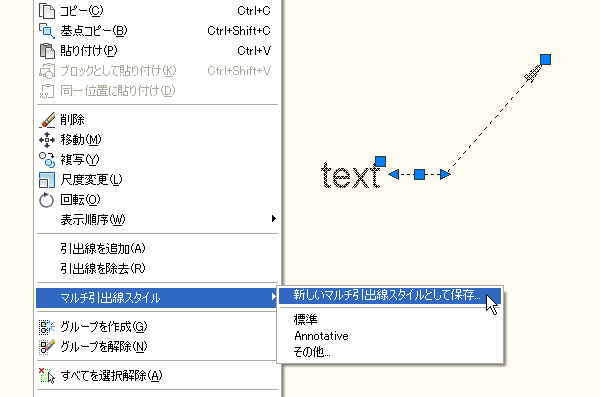Click the move (移動) arrows icon
Viewport: 600px width, 397px height.
47,140
